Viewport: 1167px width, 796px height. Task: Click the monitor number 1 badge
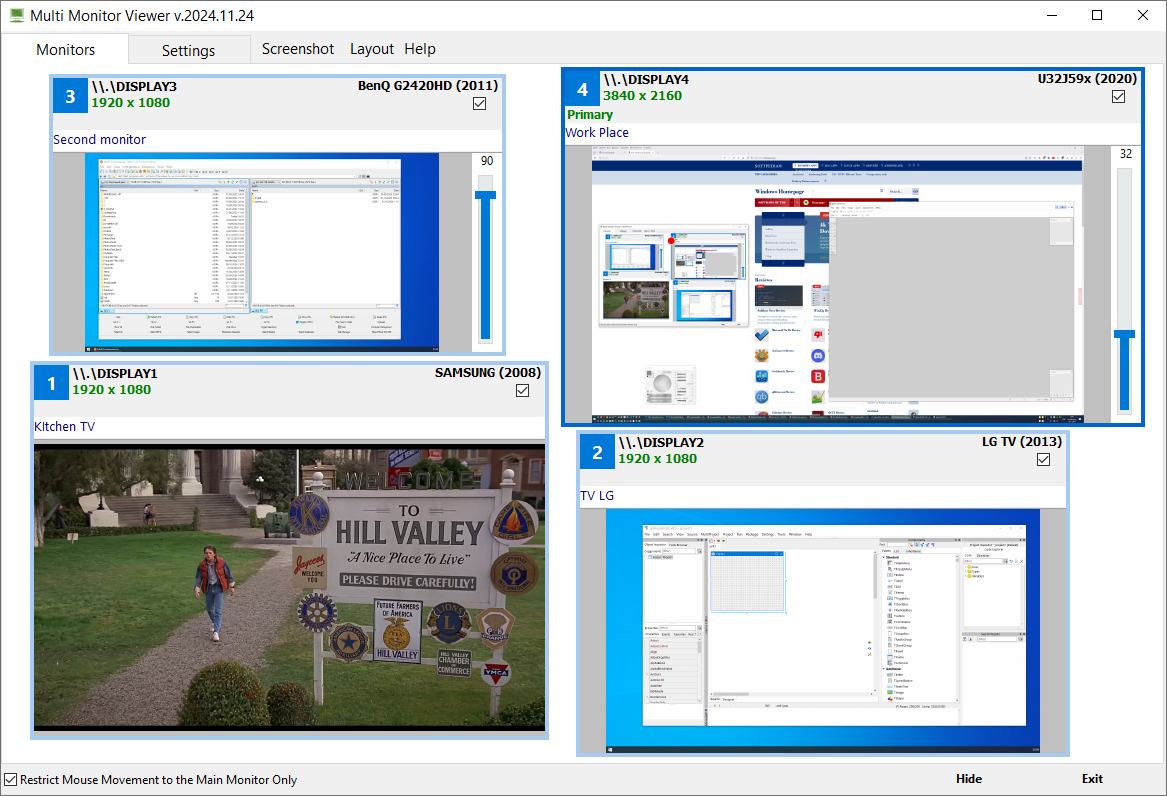pos(51,383)
